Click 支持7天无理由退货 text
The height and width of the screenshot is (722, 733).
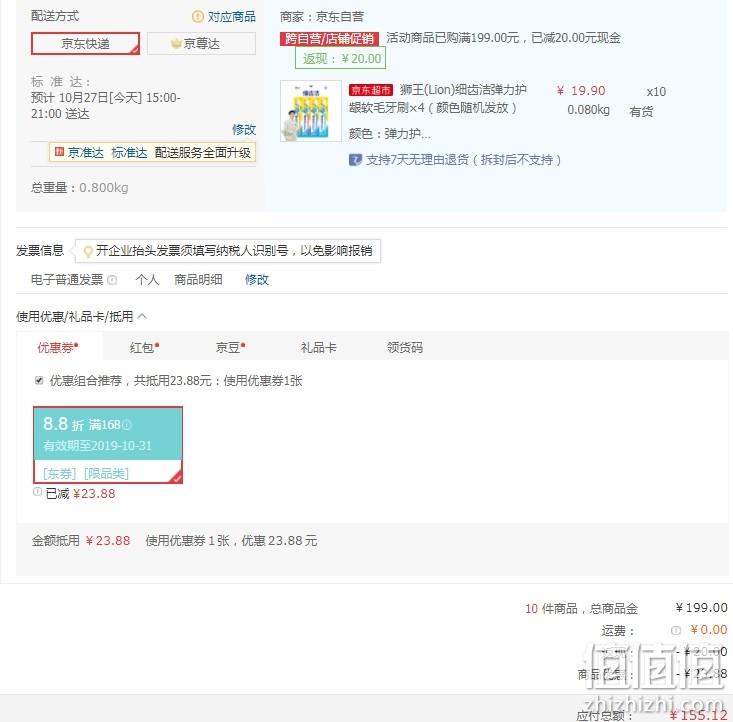(x=463, y=160)
